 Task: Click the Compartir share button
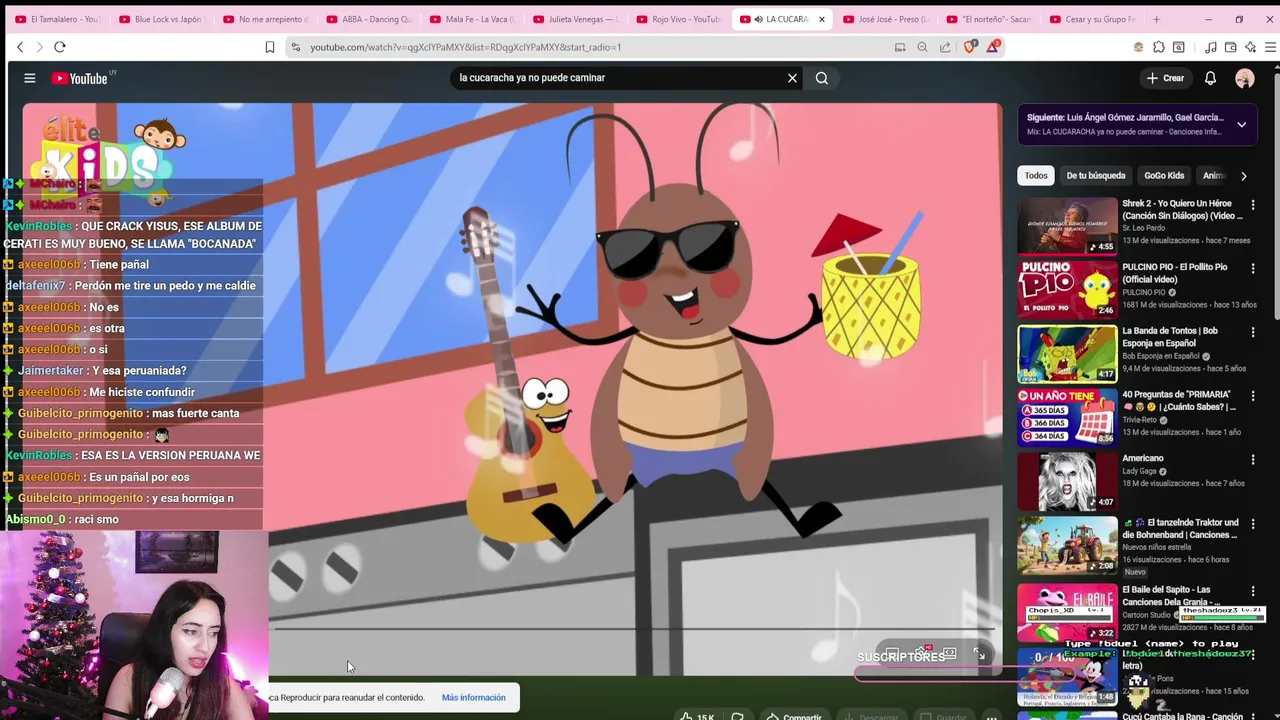(x=794, y=716)
